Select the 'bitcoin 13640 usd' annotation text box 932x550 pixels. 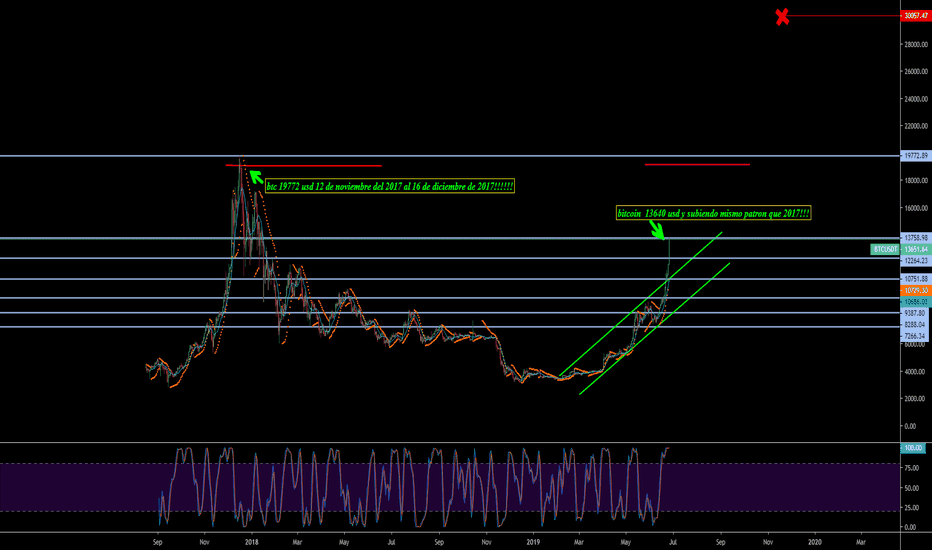pos(713,213)
